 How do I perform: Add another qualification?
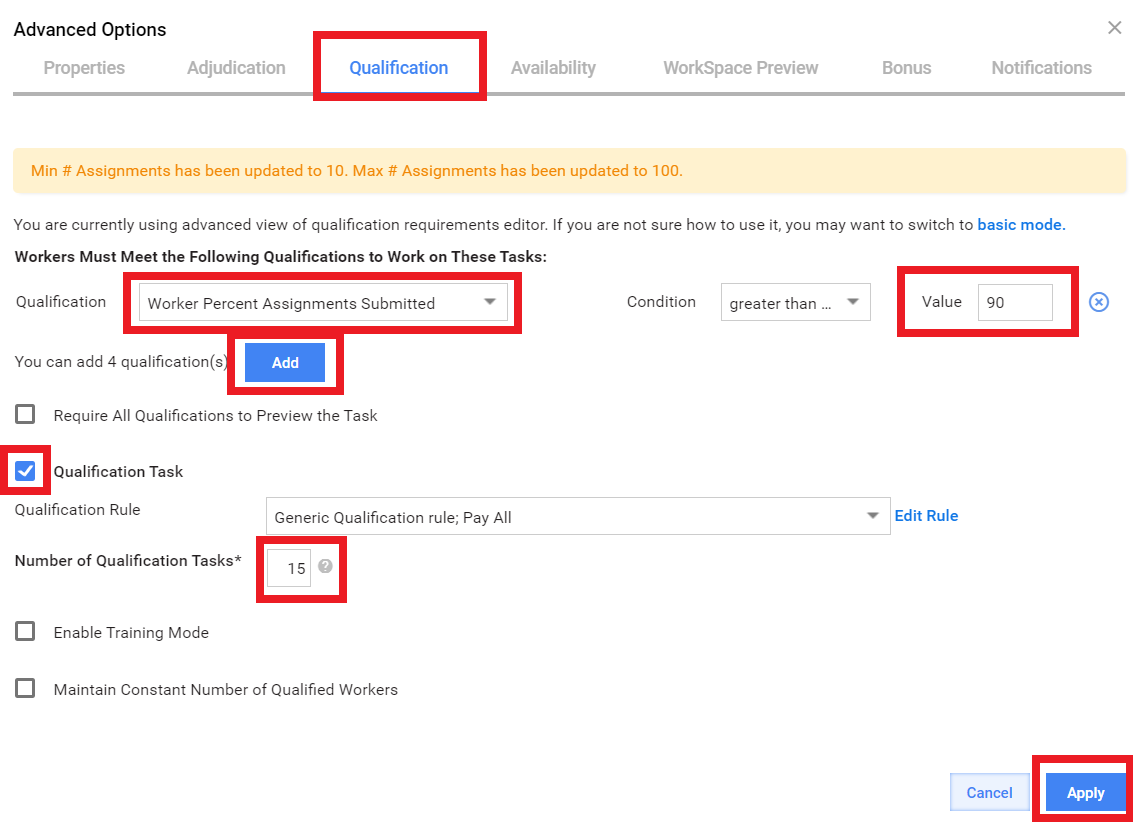click(285, 363)
